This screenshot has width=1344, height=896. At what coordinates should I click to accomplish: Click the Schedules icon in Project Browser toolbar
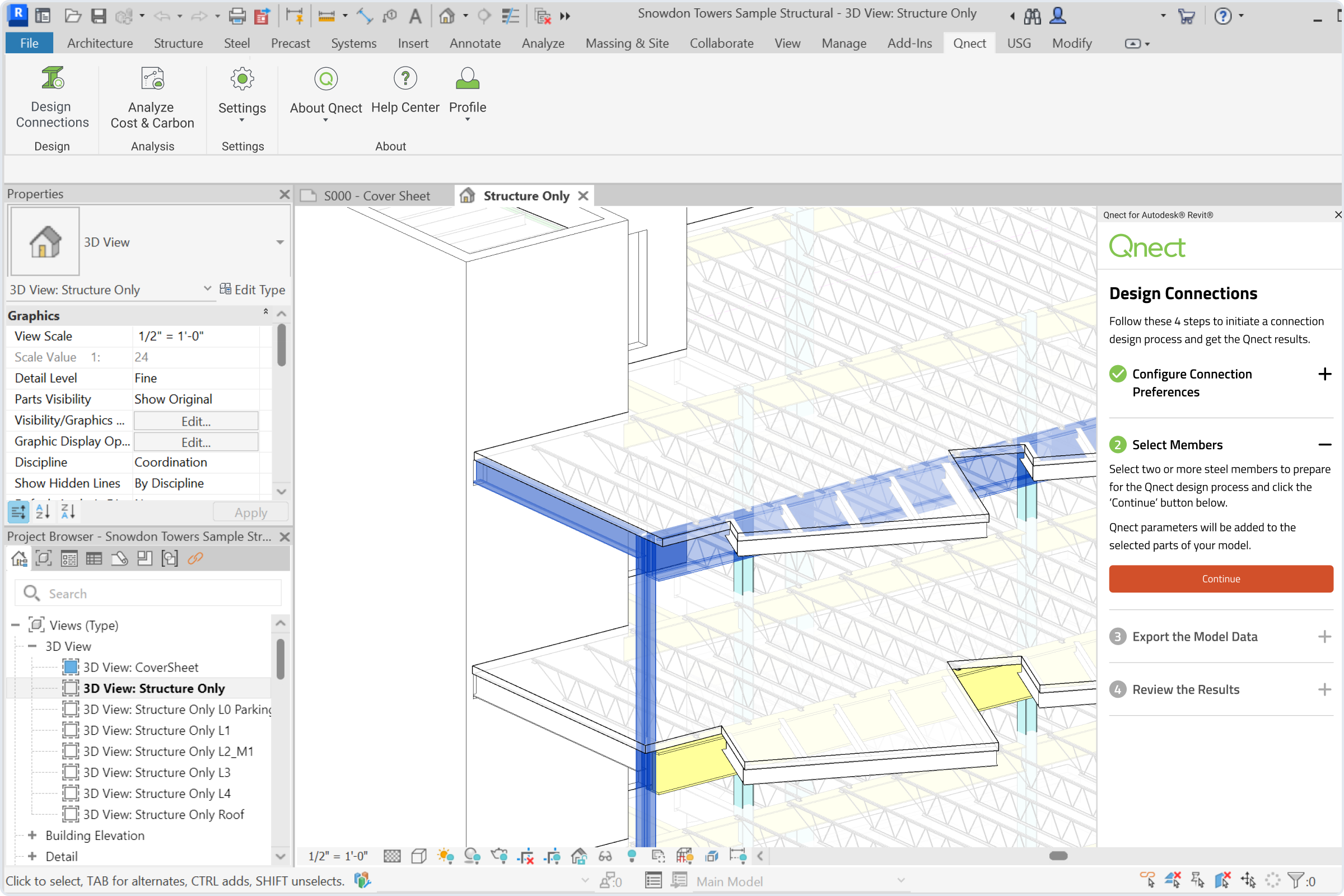(x=94, y=558)
